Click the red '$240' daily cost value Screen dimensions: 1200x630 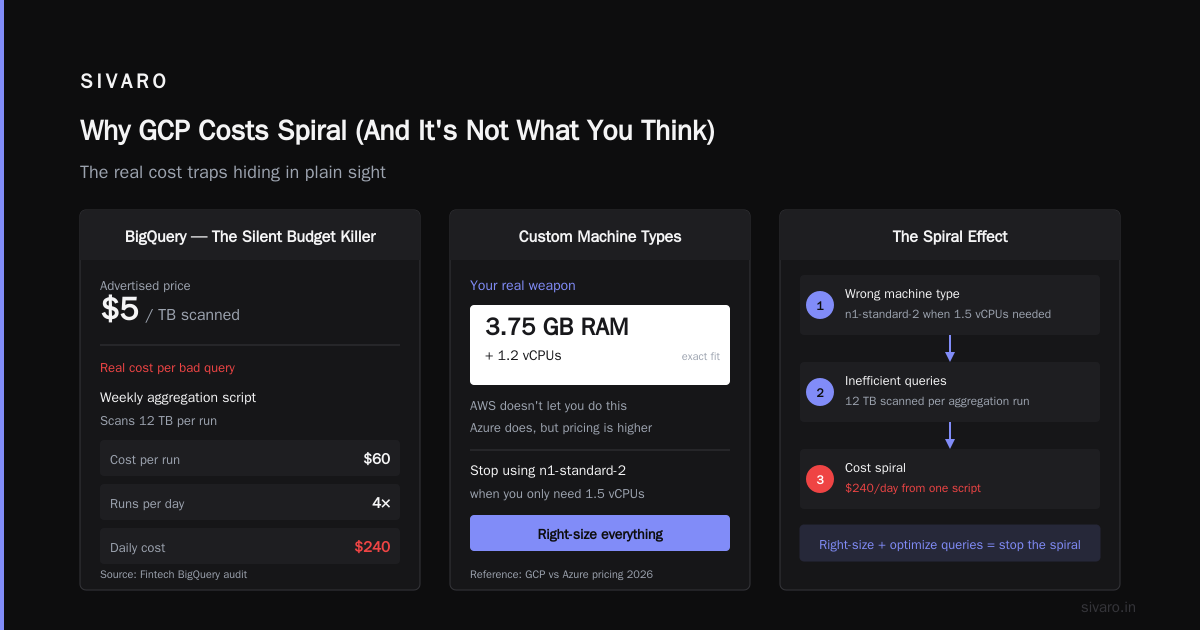click(372, 547)
